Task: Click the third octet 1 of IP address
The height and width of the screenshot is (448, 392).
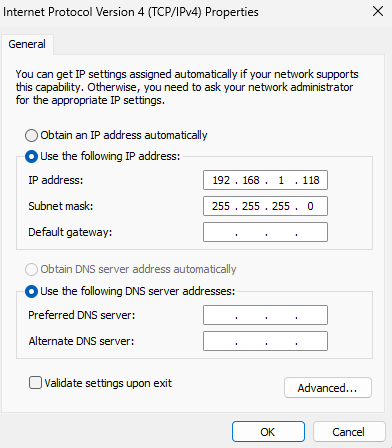Action: point(281,180)
